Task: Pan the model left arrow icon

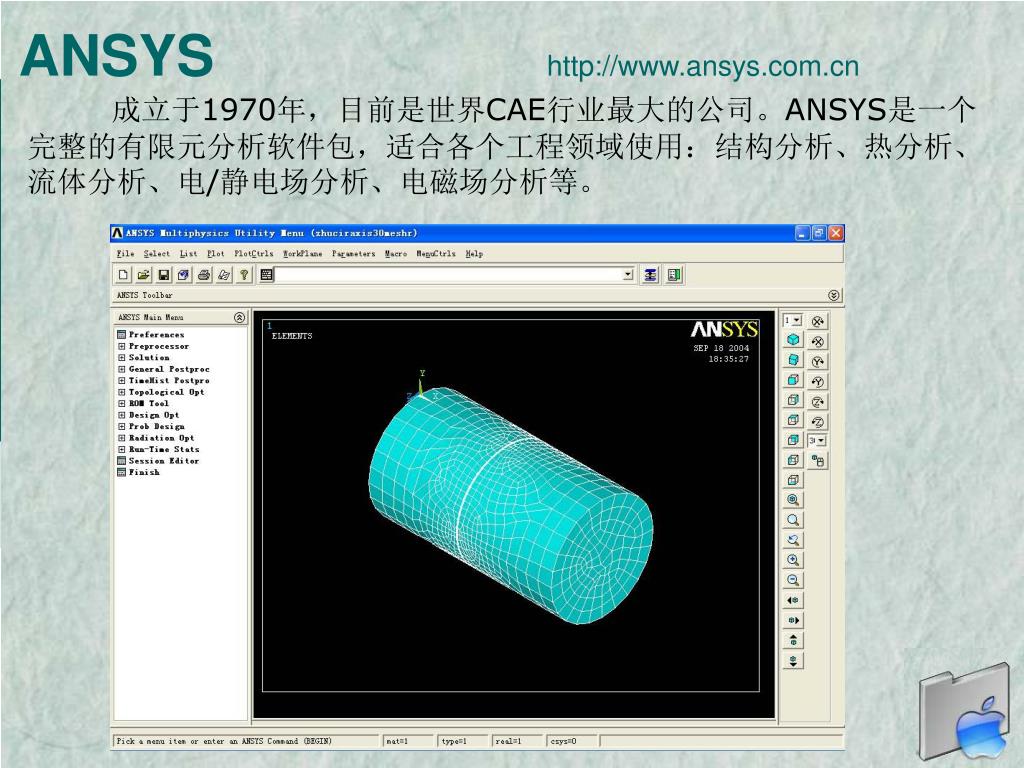Action: pyautogui.click(x=793, y=600)
